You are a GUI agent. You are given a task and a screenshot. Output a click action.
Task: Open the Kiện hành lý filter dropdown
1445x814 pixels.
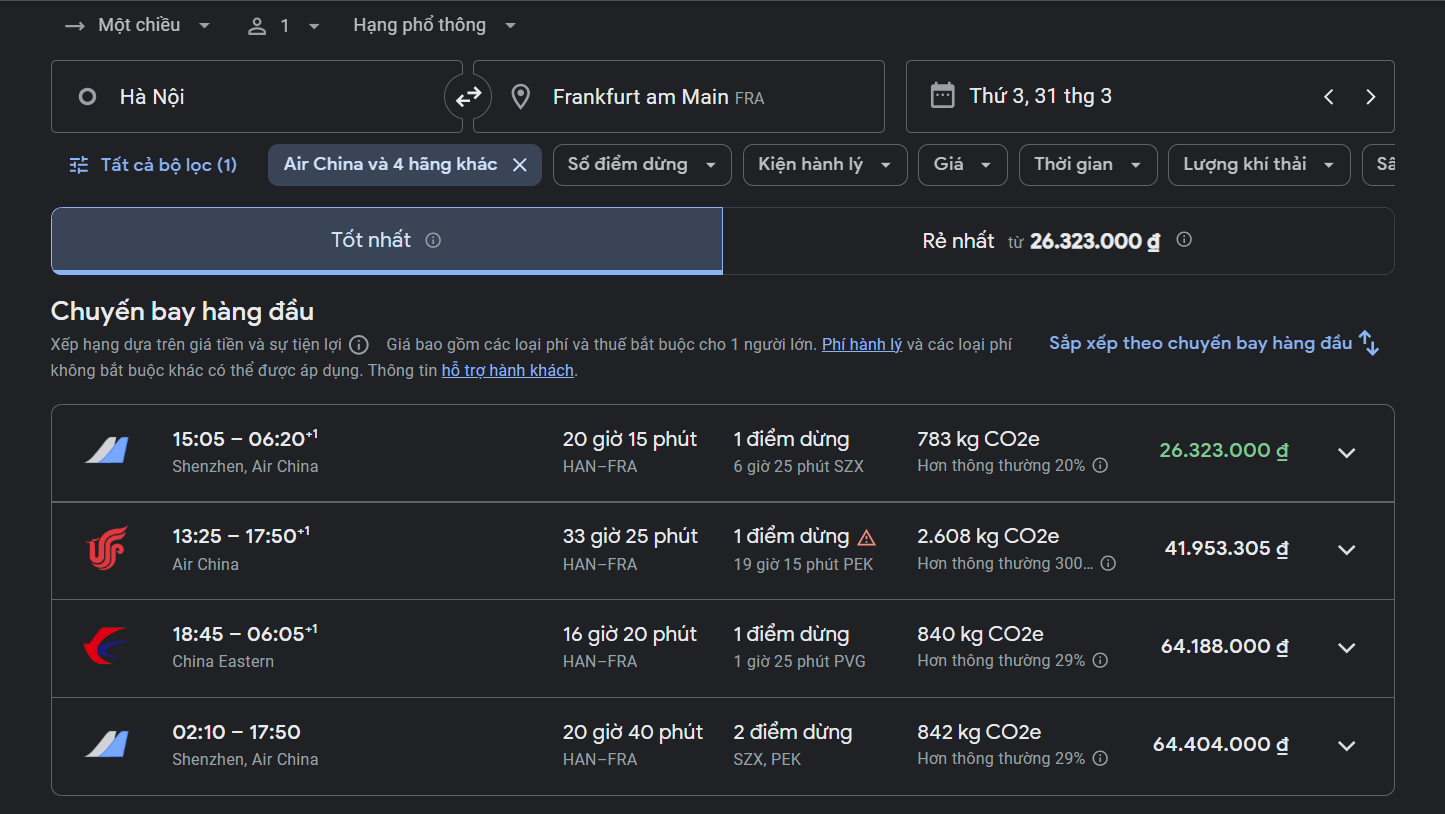824,165
